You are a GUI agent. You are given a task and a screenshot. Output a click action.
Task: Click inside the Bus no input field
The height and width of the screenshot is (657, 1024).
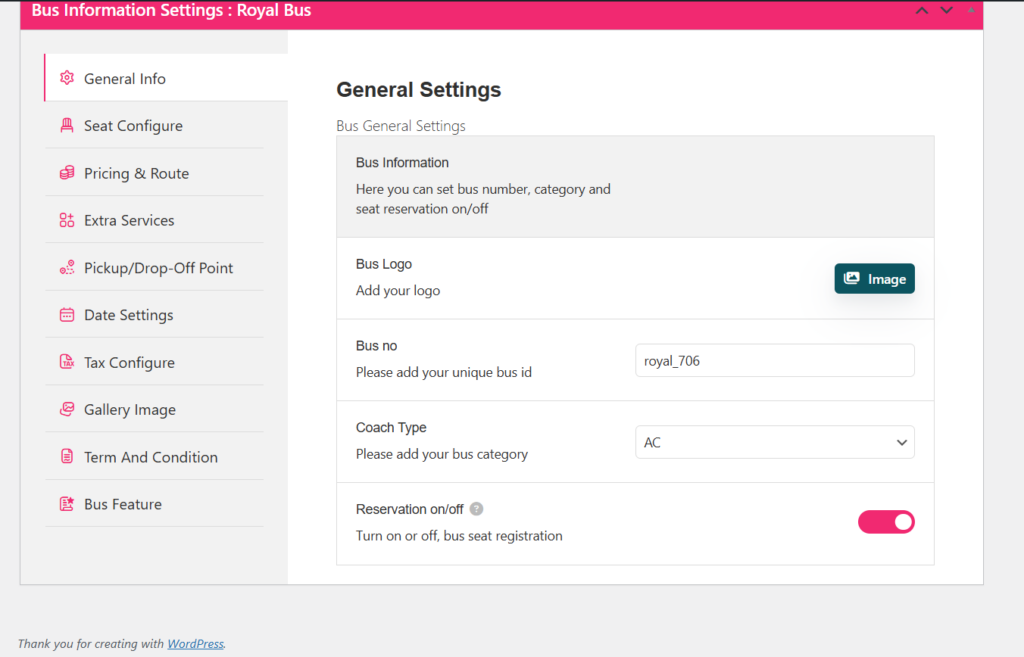click(775, 360)
